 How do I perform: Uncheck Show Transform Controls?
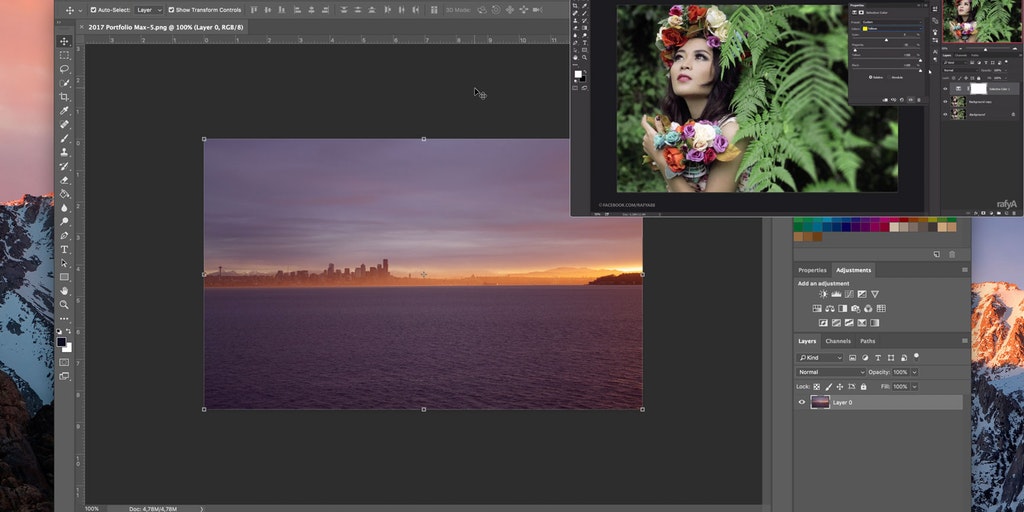(172, 10)
